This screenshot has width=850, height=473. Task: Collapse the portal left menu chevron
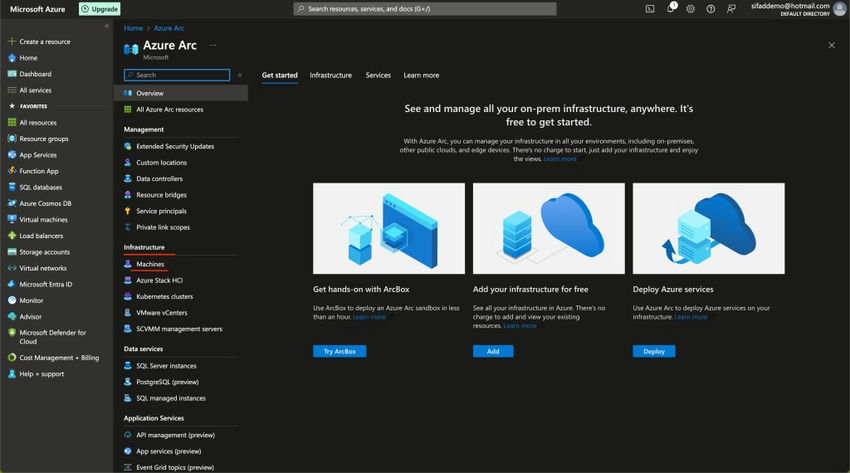[x=106, y=26]
